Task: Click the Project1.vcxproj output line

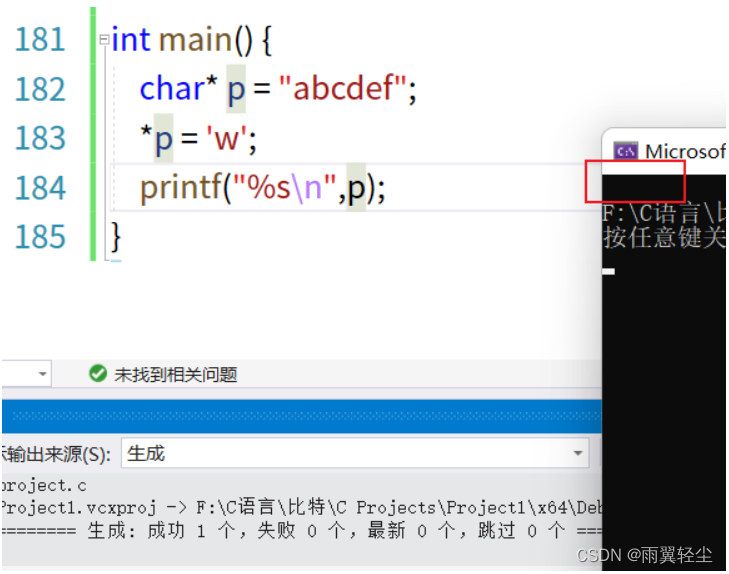Action: tap(301, 507)
